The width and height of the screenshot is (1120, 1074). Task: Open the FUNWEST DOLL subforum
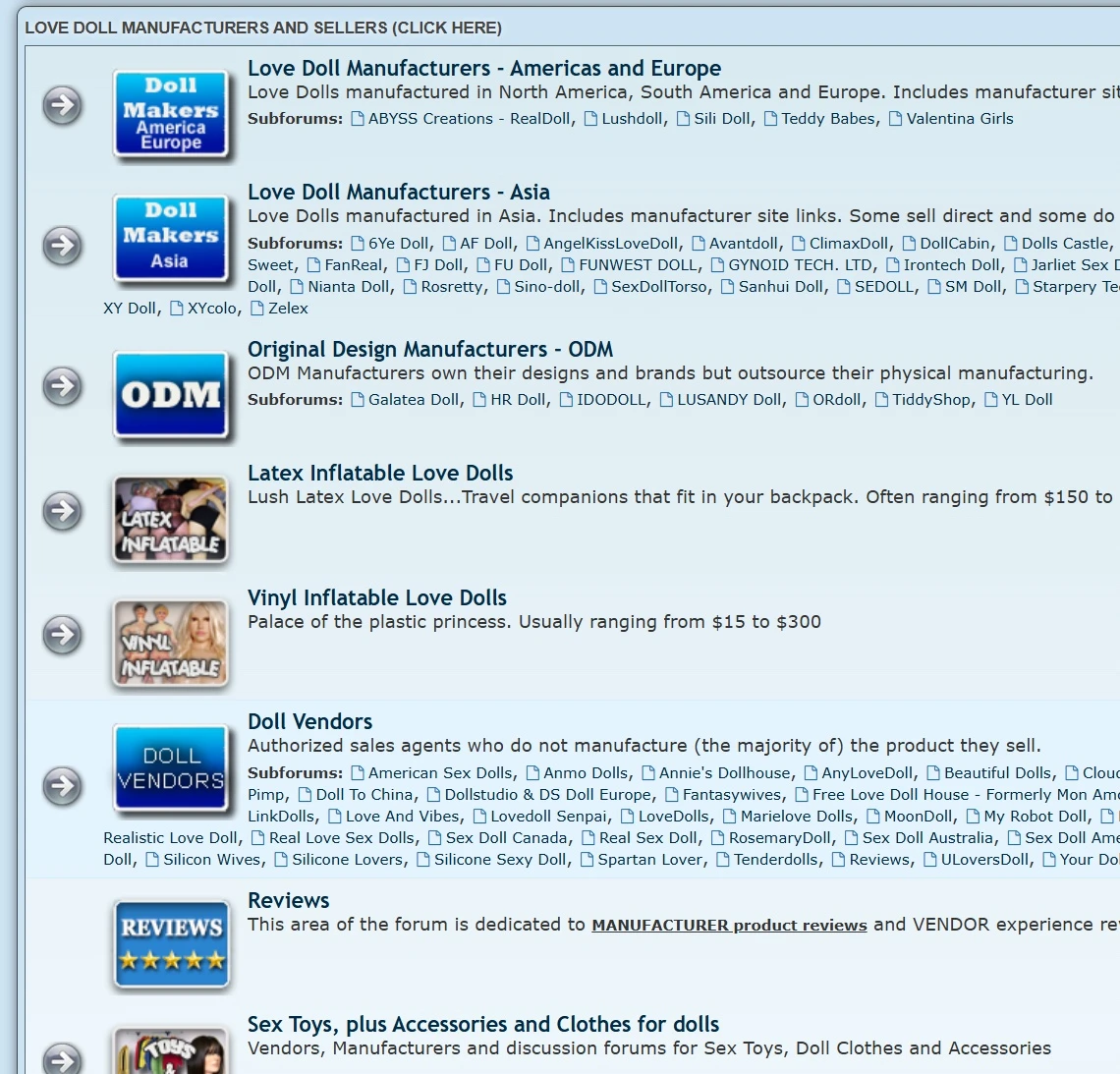point(638,265)
